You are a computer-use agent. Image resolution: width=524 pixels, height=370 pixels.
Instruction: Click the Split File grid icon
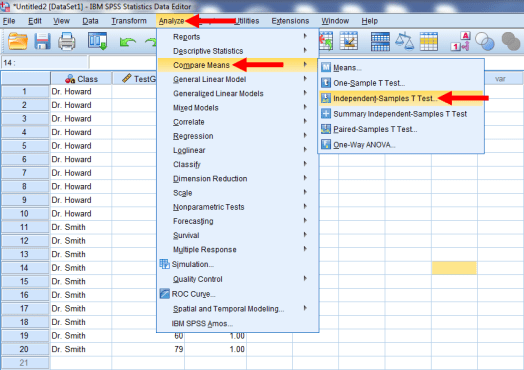(x=380, y=41)
